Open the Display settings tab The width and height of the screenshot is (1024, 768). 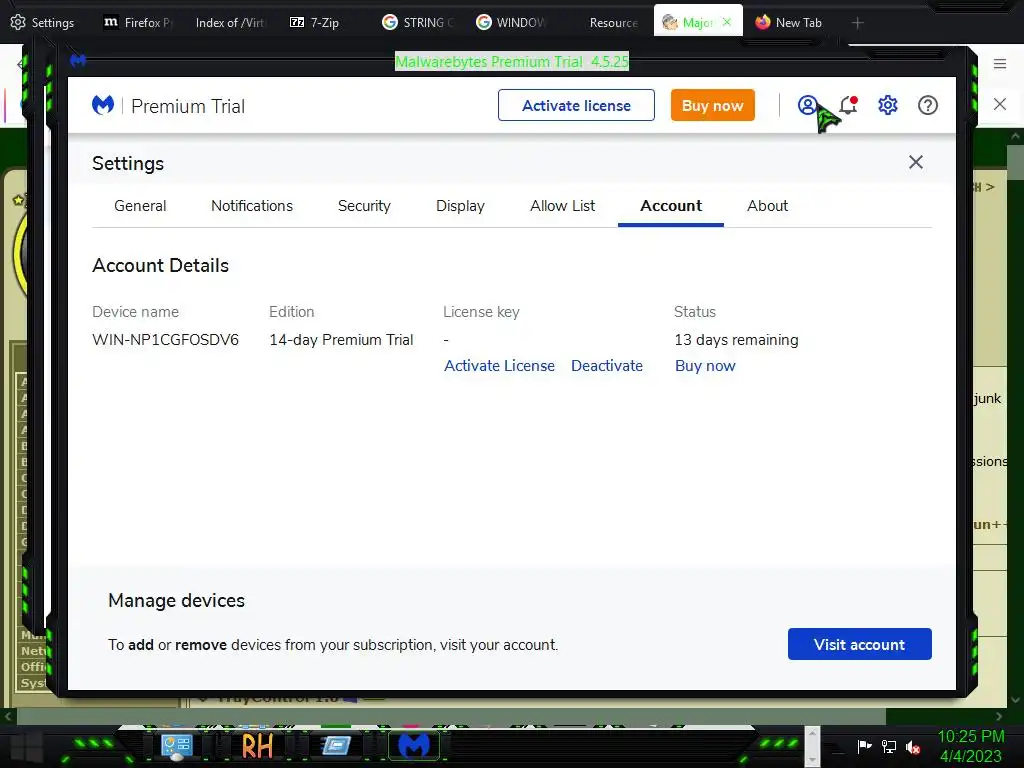click(460, 206)
